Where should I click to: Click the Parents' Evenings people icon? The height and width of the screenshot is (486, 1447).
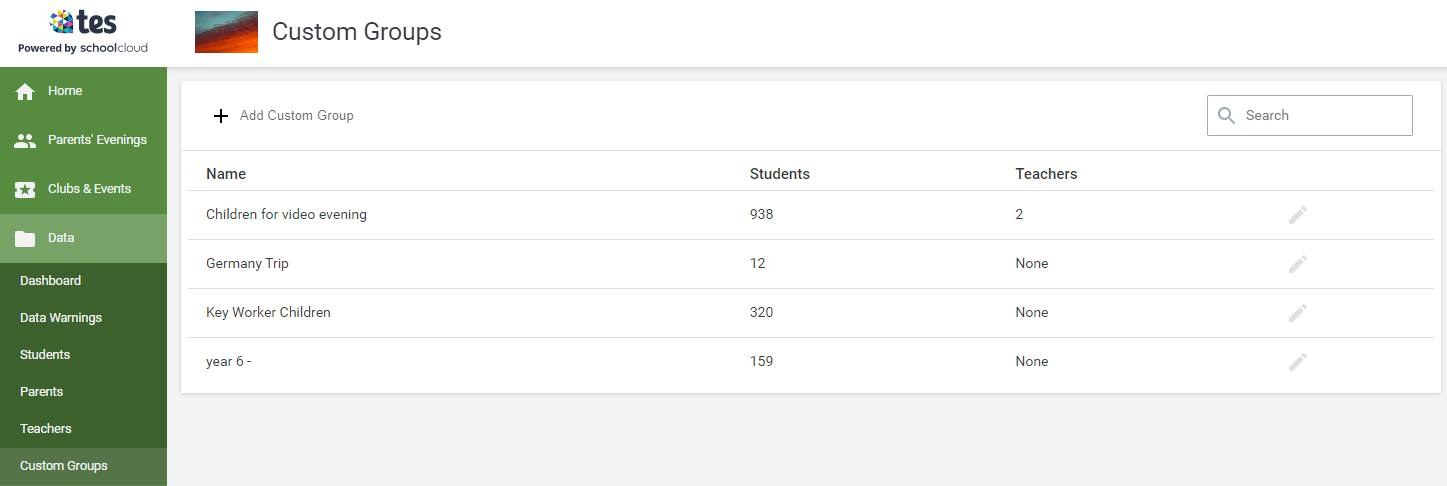(25, 141)
